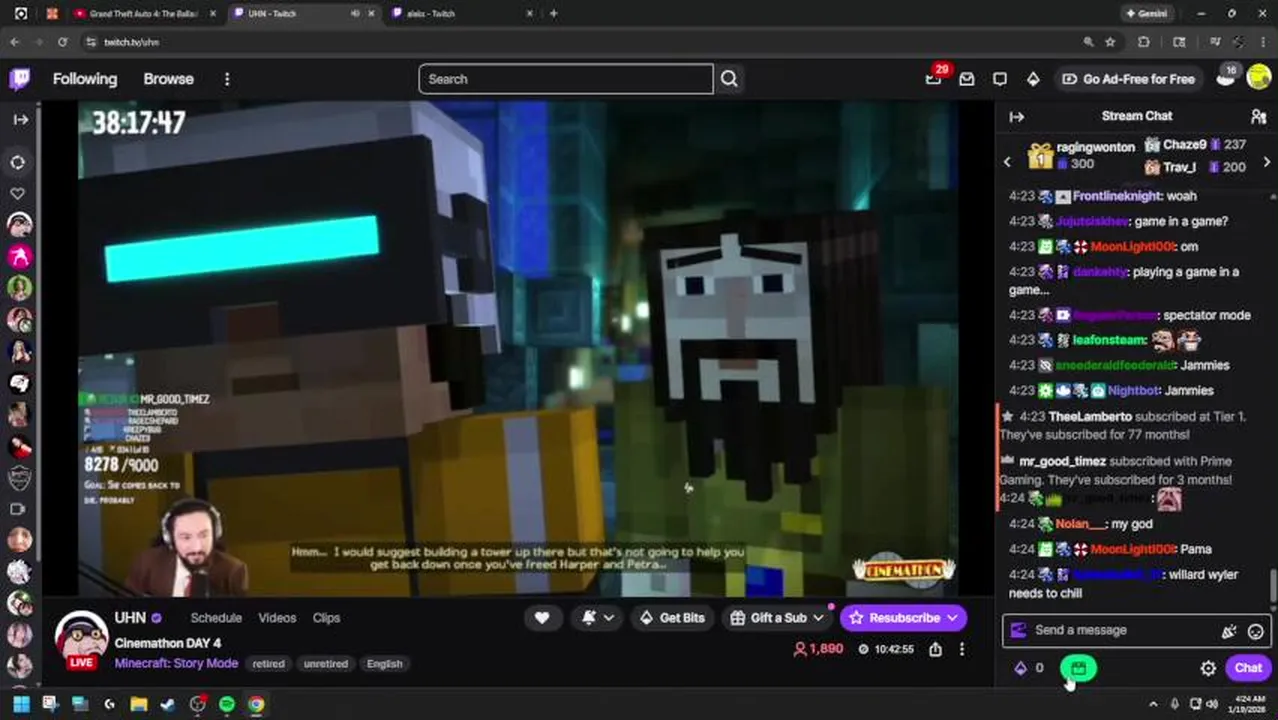Click the retired tag
This screenshot has width=1278, height=720.
(x=268, y=664)
